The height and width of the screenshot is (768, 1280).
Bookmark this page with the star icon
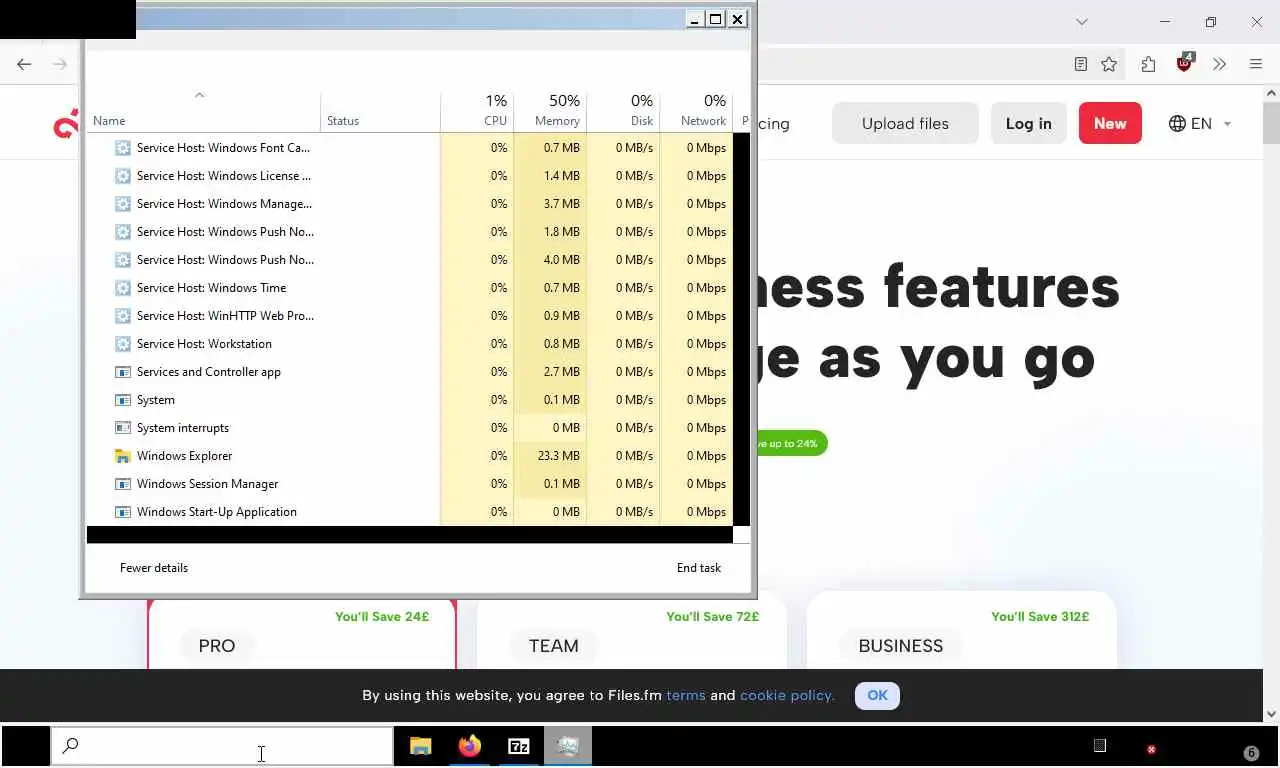pyautogui.click(x=1109, y=64)
